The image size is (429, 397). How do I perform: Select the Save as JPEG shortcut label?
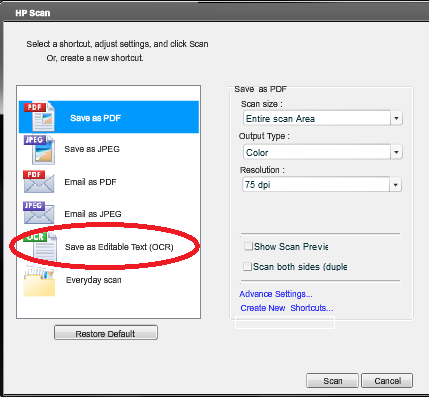92,149
